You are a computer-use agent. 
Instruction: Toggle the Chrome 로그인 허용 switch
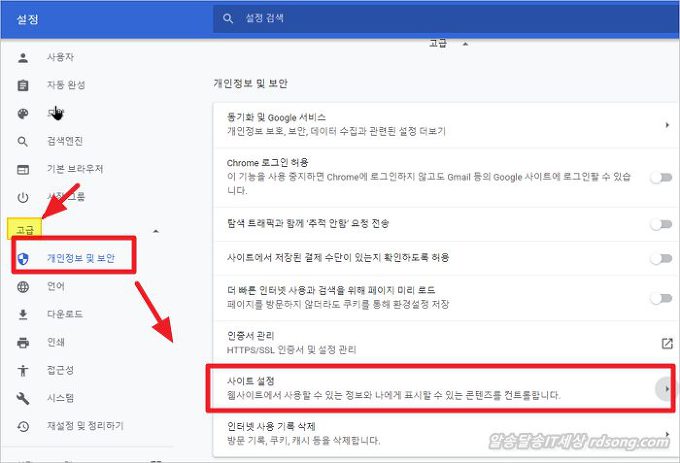[x=661, y=177]
